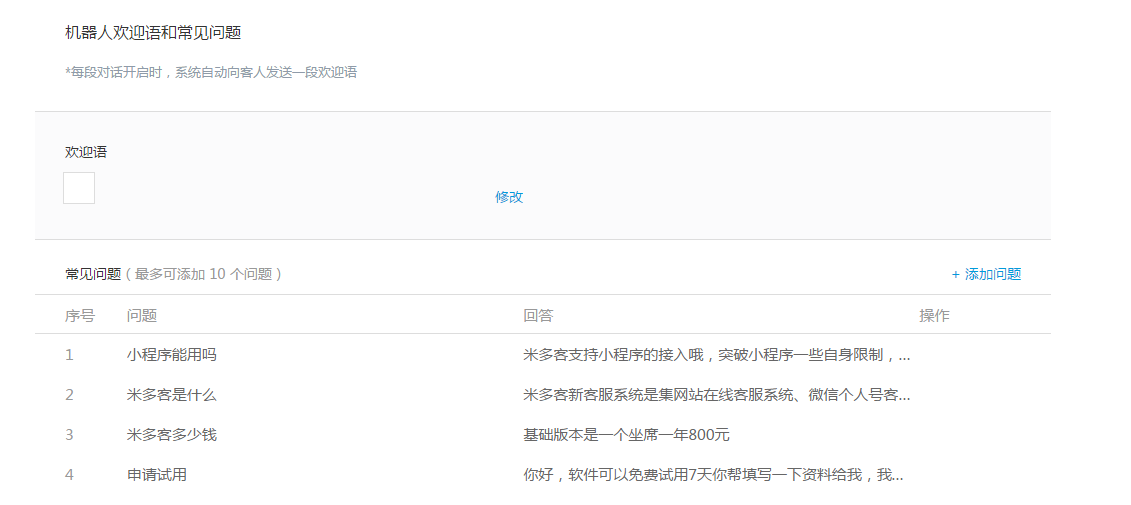This screenshot has height=505, width=1131.
Task: Click row number 1 in the 序号 column
Action: (69, 355)
